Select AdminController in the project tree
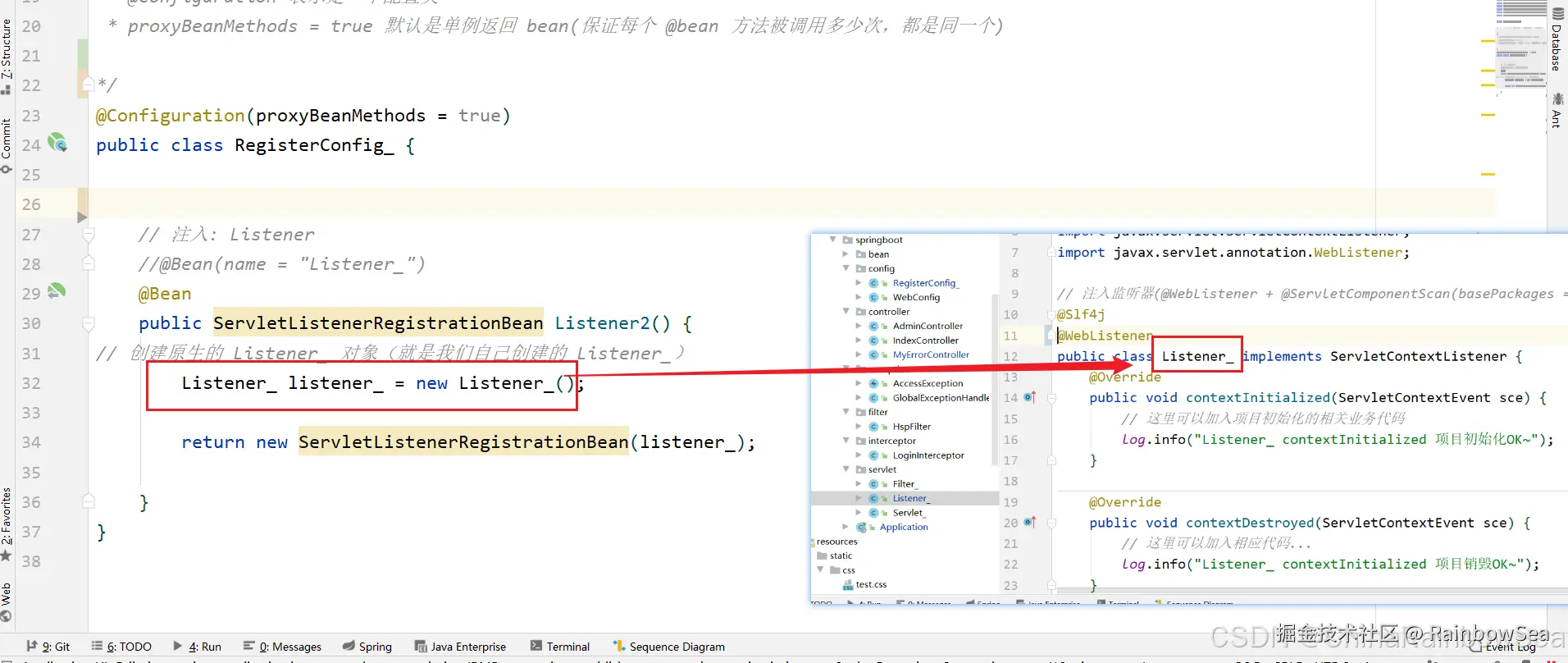Screen dimensions: 1568x663 point(928,326)
